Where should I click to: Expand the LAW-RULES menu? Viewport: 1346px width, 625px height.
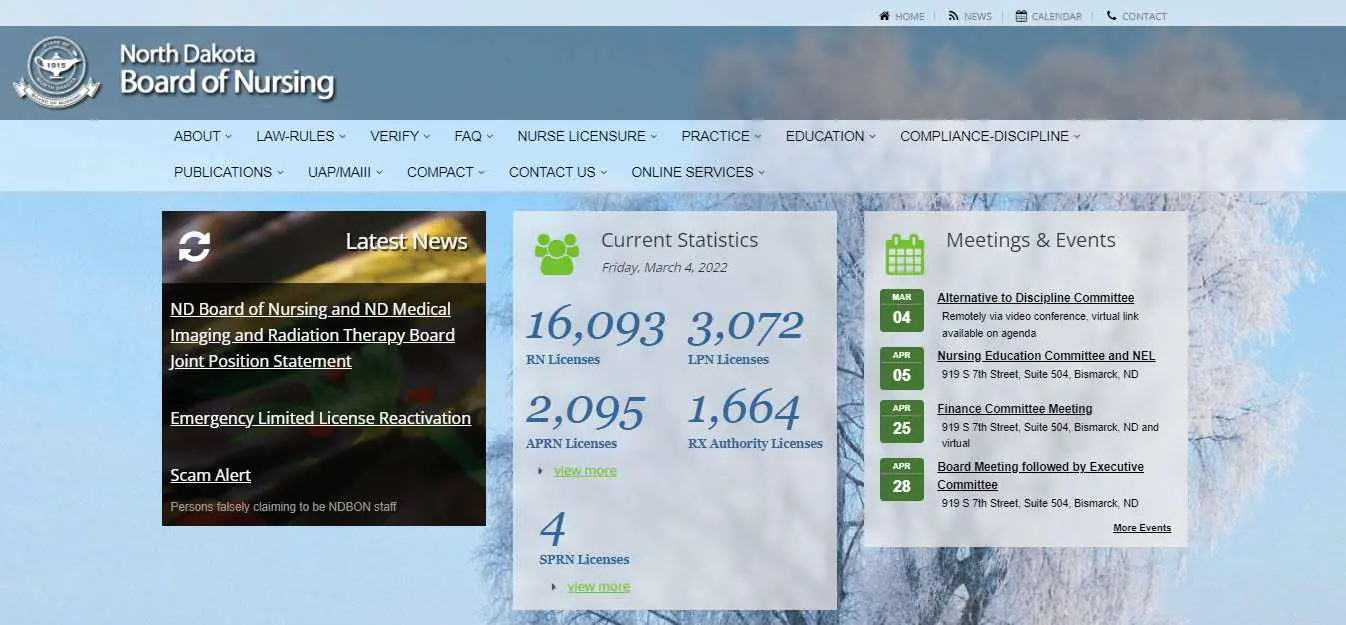(x=301, y=136)
